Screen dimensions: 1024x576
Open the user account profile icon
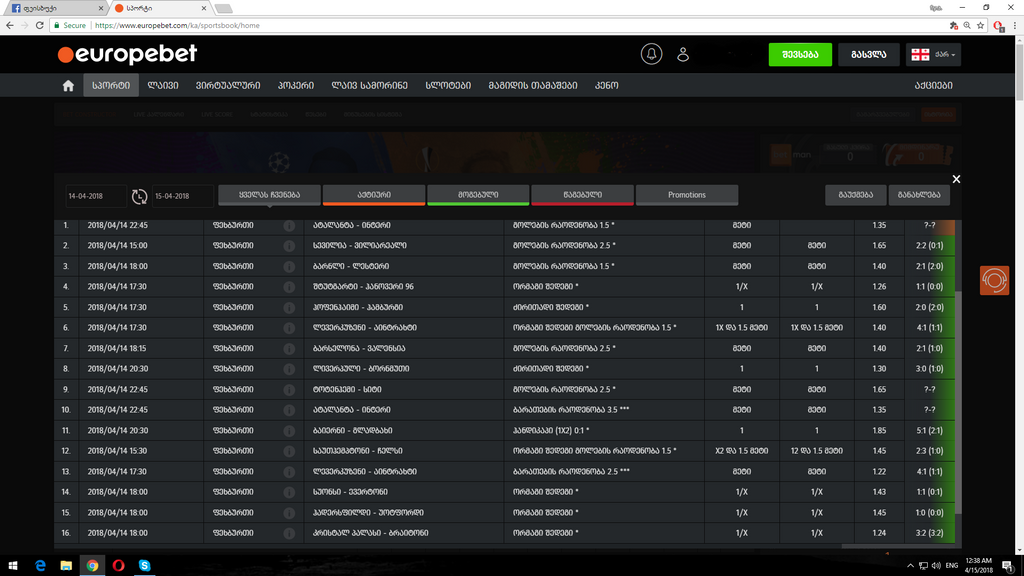[x=684, y=54]
